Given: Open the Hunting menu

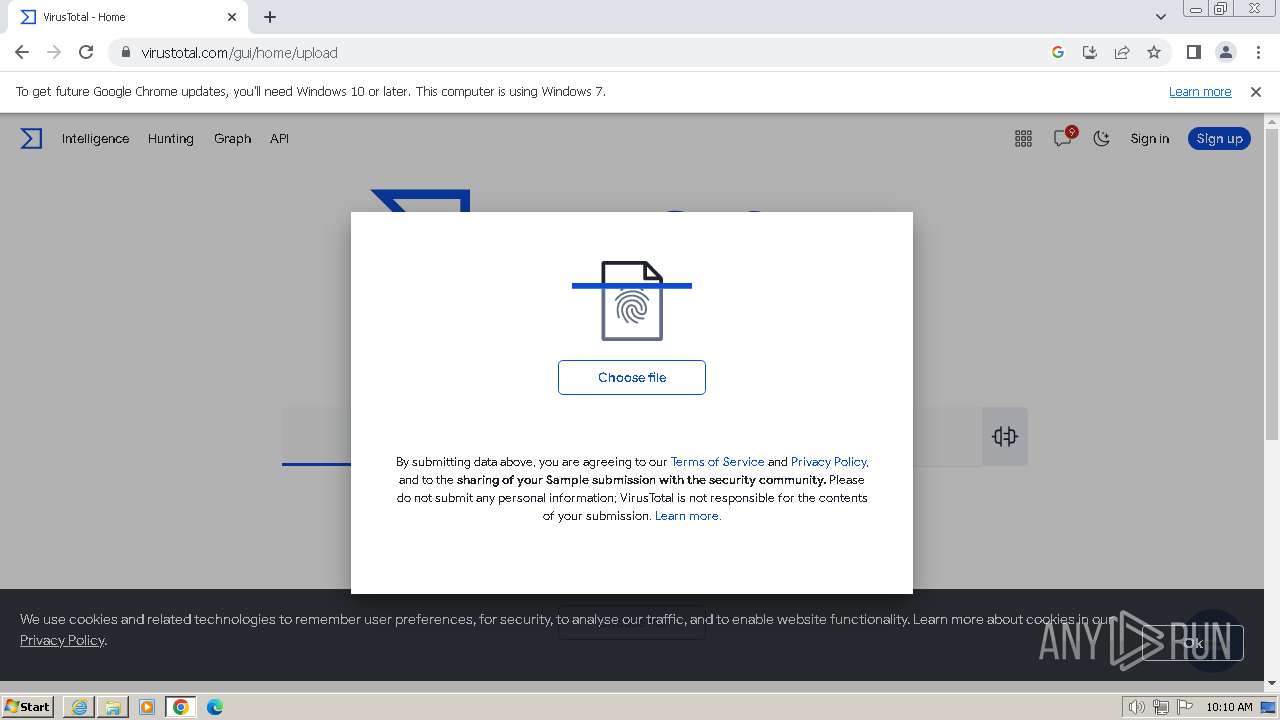Looking at the screenshot, I should 171,139.
